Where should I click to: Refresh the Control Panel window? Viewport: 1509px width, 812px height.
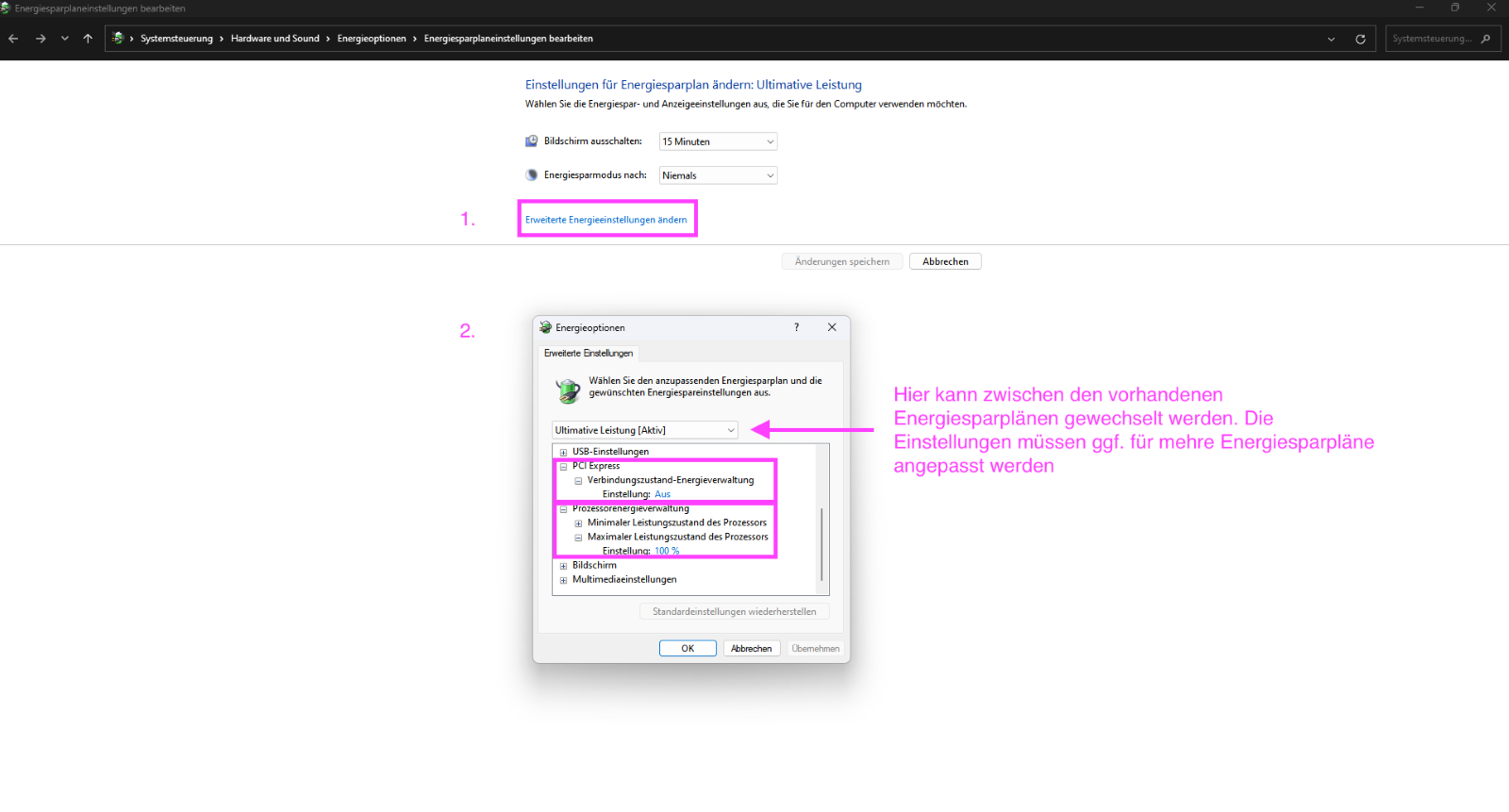coord(1360,39)
